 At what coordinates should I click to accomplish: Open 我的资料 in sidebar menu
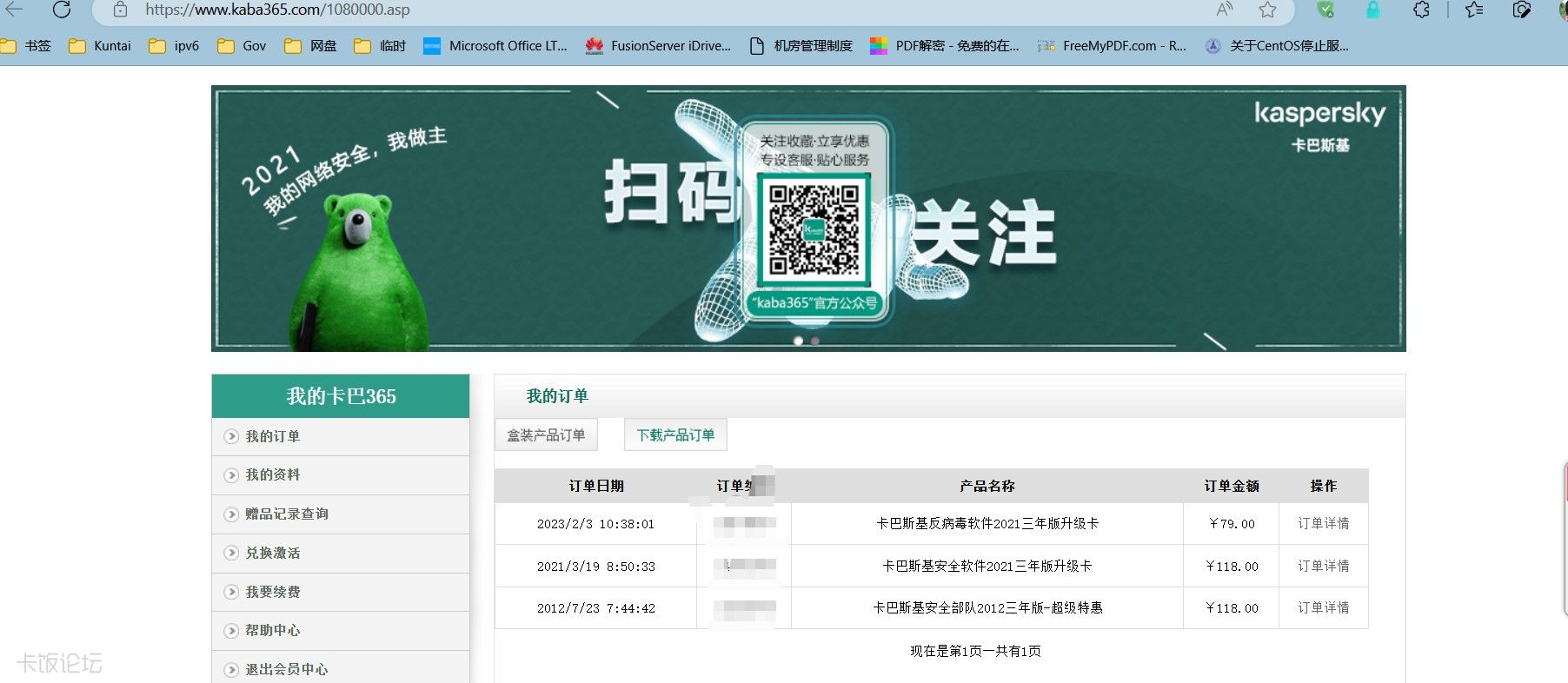click(x=272, y=474)
